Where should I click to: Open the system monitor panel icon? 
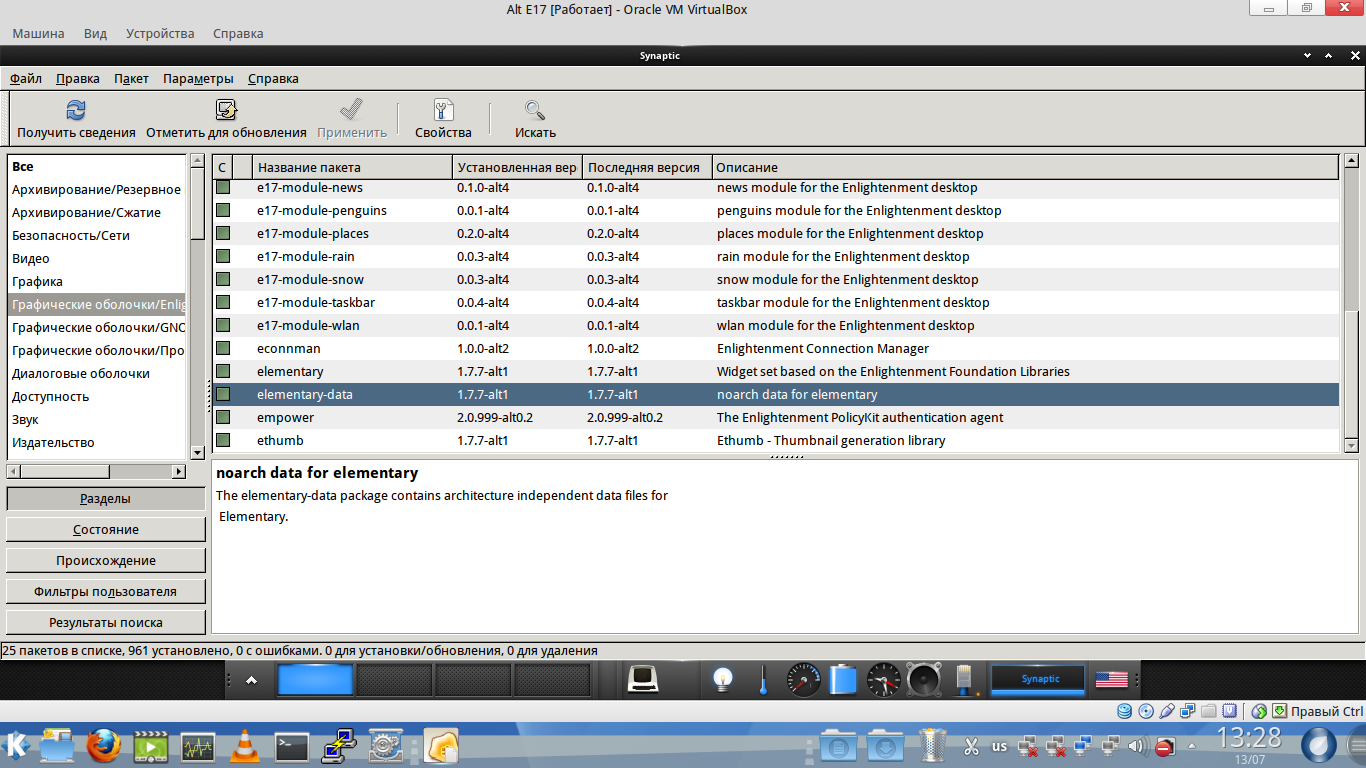pyautogui.click(x=198, y=746)
